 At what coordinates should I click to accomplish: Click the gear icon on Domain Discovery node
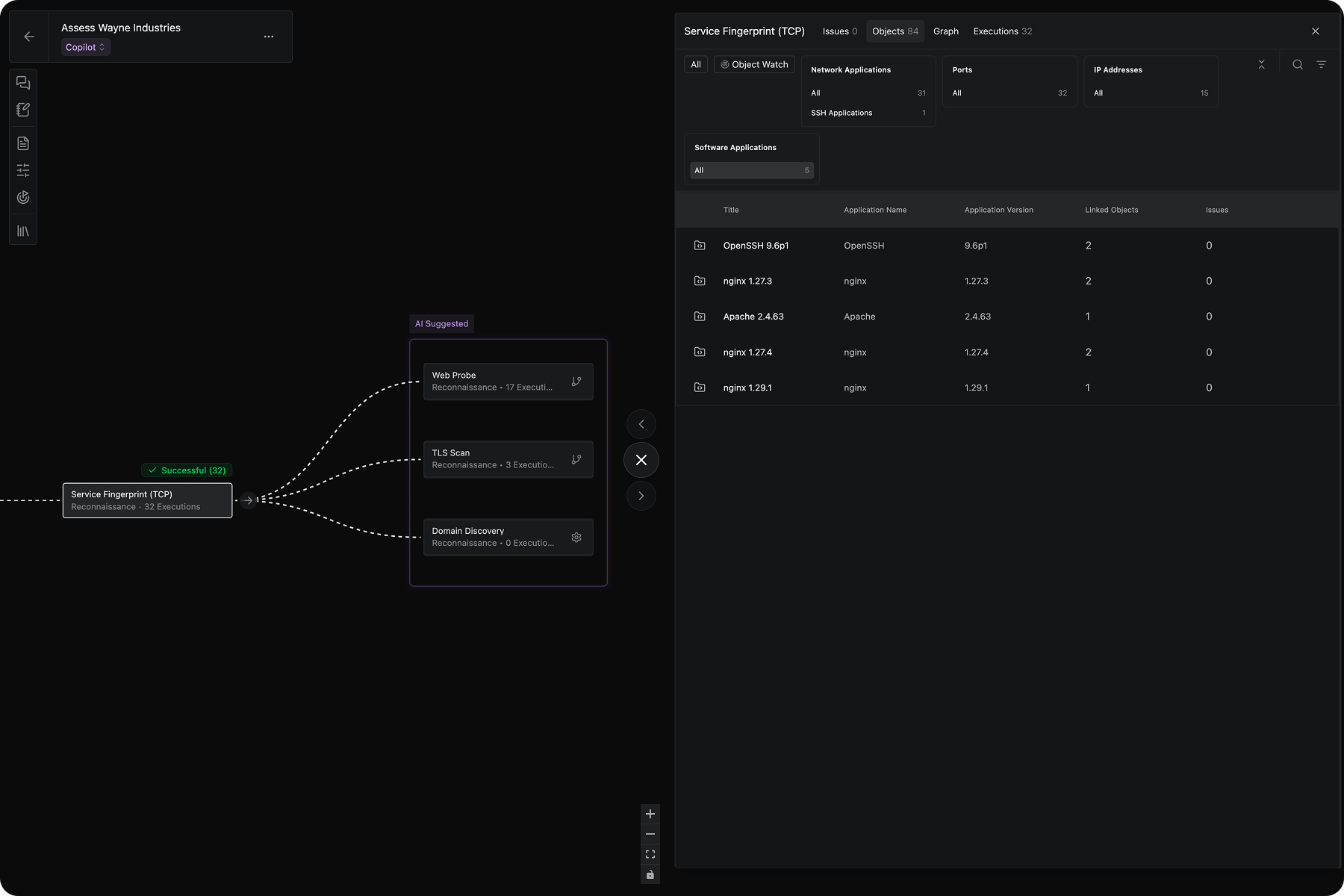click(576, 538)
